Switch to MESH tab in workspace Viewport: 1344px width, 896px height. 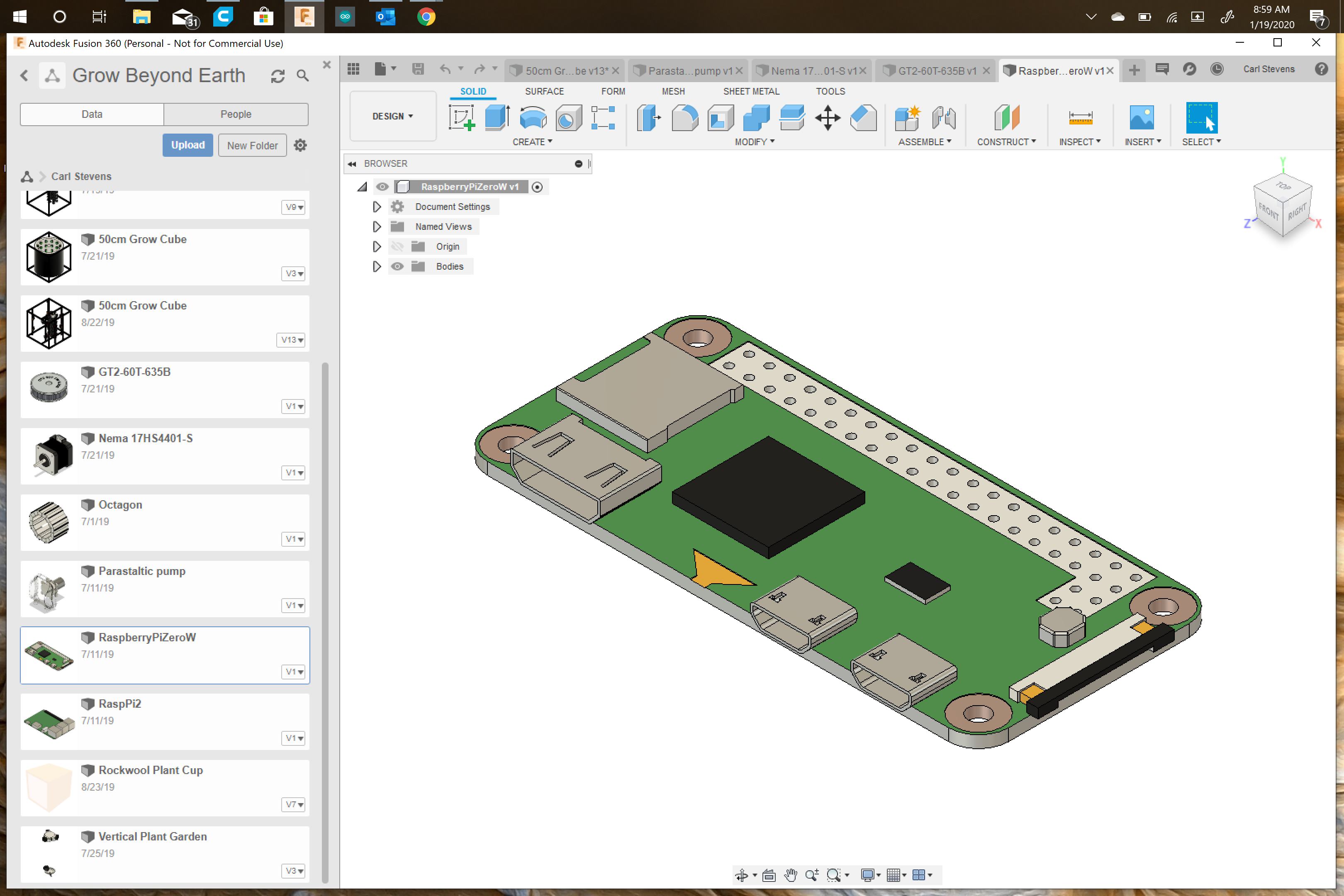(671, 91)
